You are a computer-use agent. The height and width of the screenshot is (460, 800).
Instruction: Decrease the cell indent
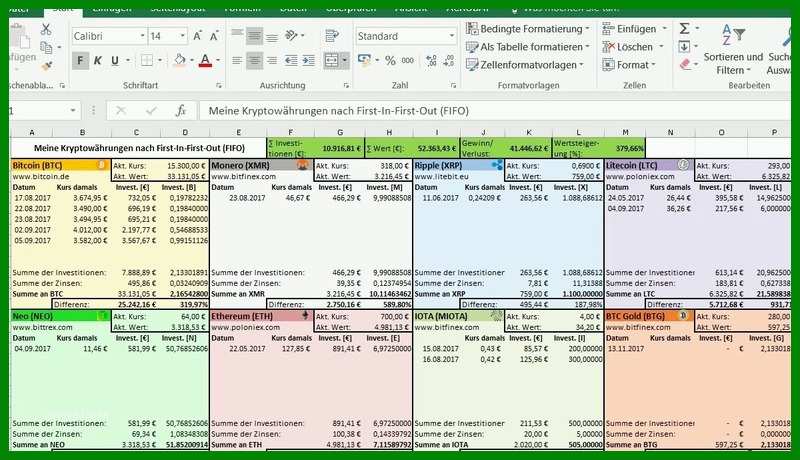click(x=291, y=61)
